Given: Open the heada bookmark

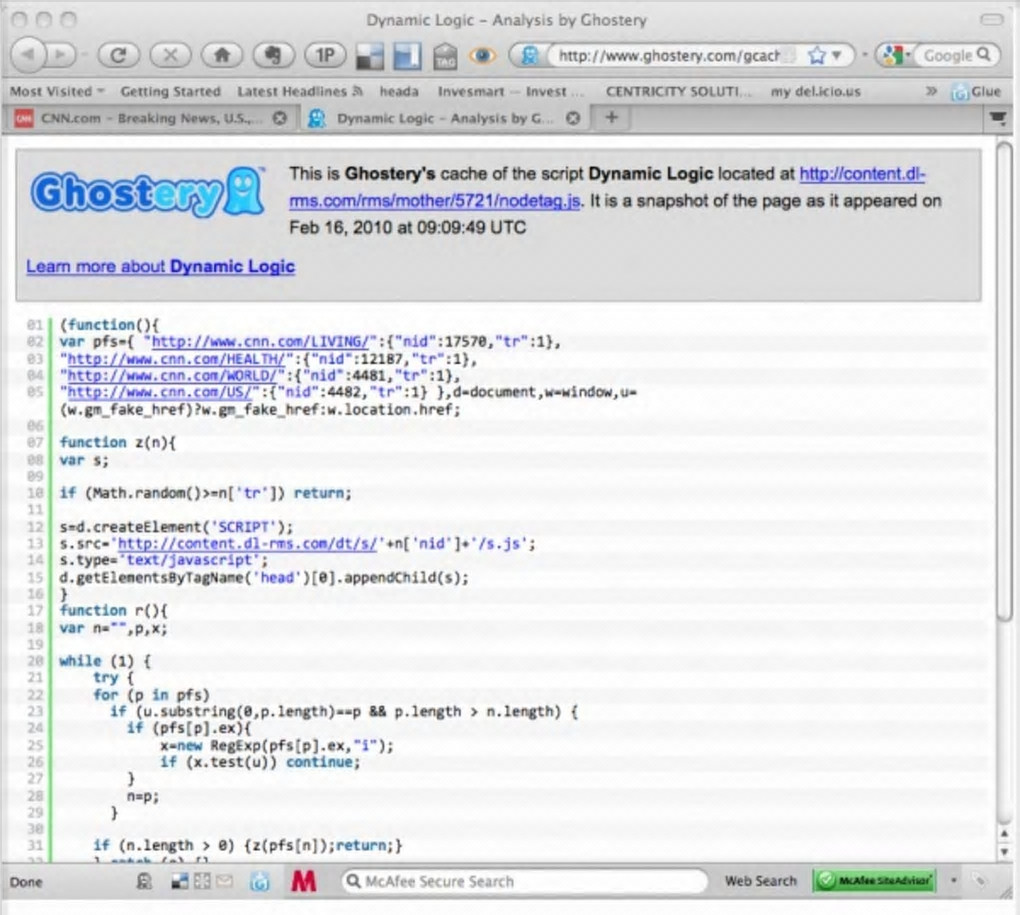Looking at the screenshot, I should (399, 92).
